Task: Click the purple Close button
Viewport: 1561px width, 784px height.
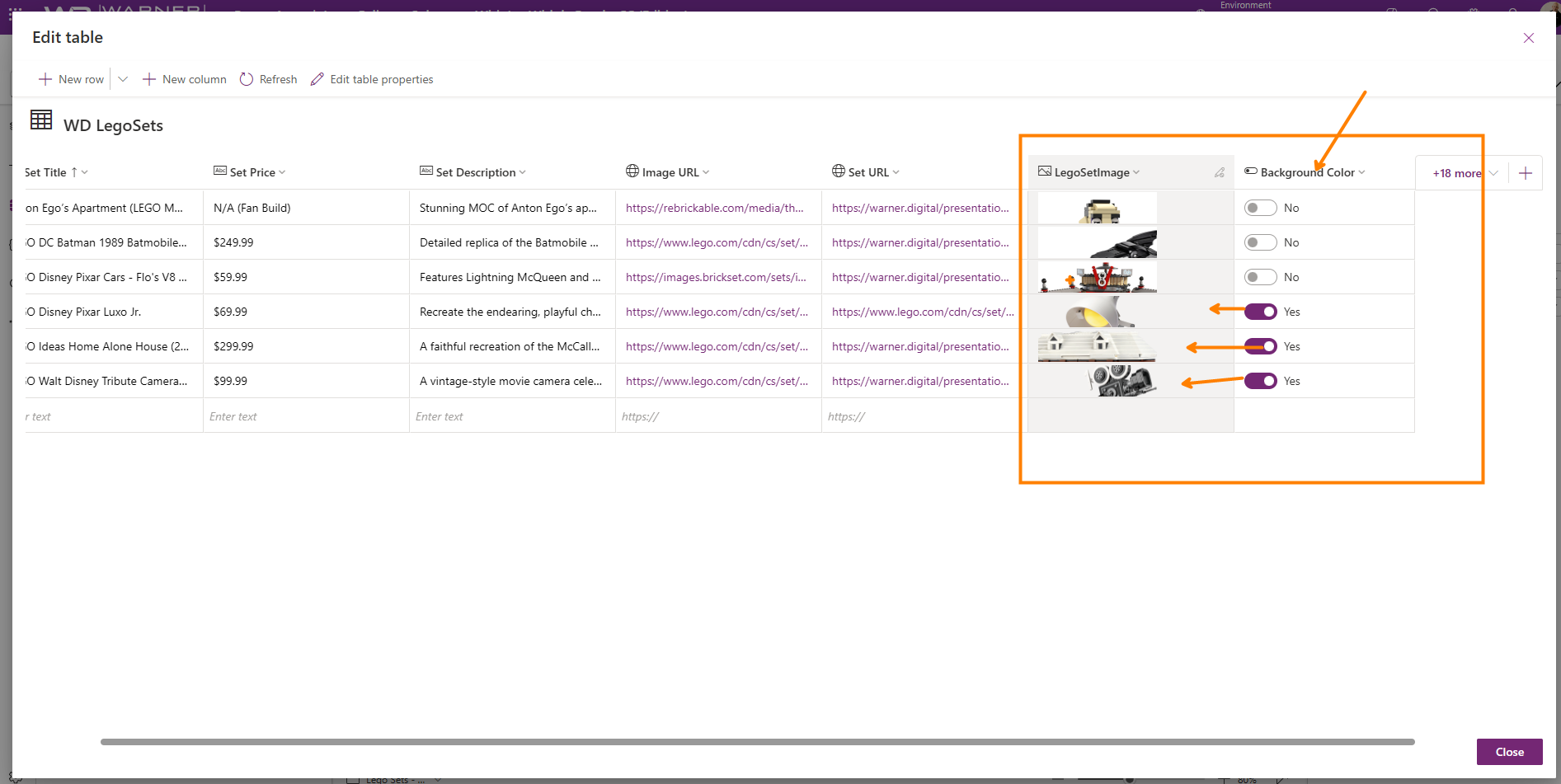Action: click(x=1509, y=752)
